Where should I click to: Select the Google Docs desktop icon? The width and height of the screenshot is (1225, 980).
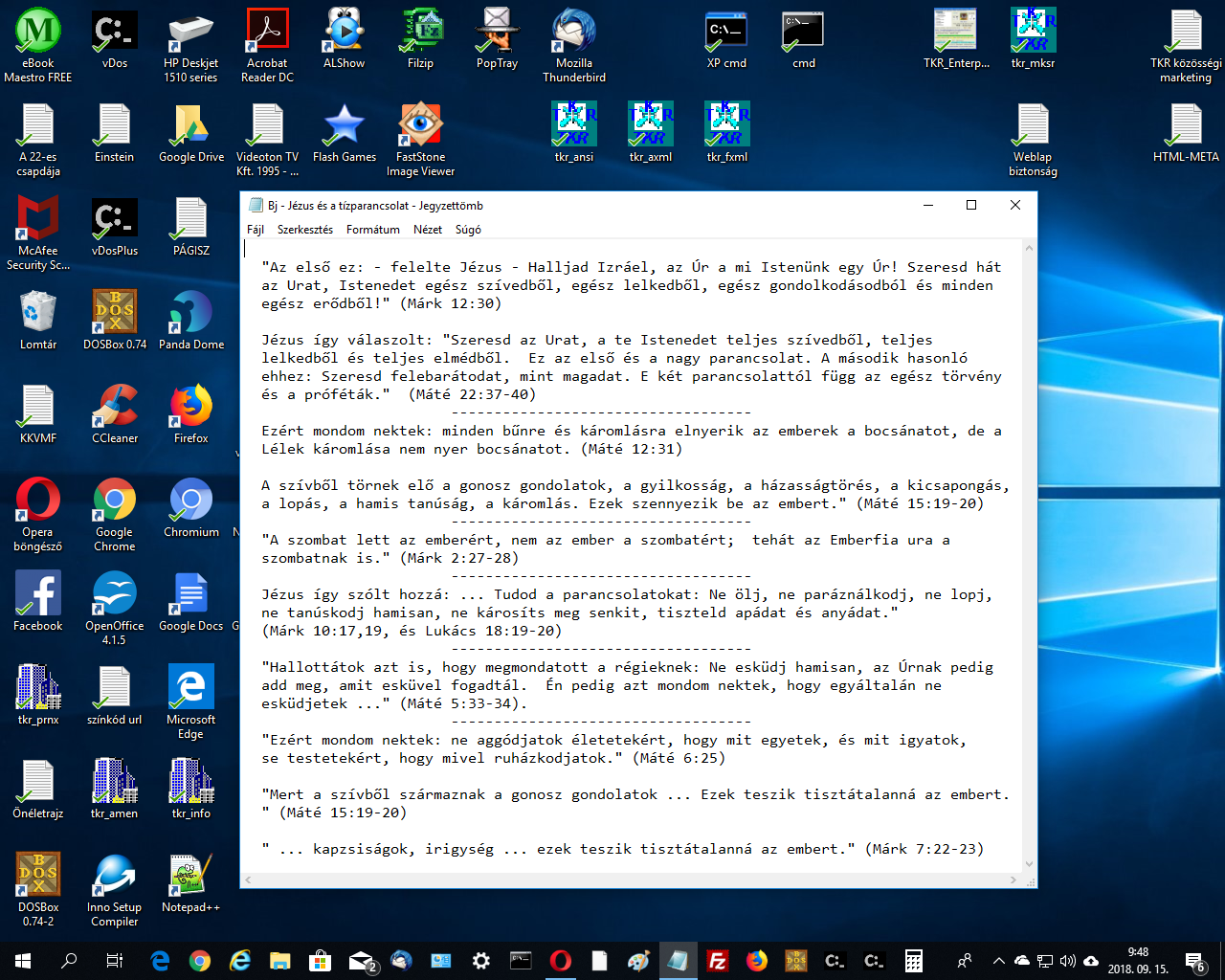pyautogui.click(x=191, y=603)
